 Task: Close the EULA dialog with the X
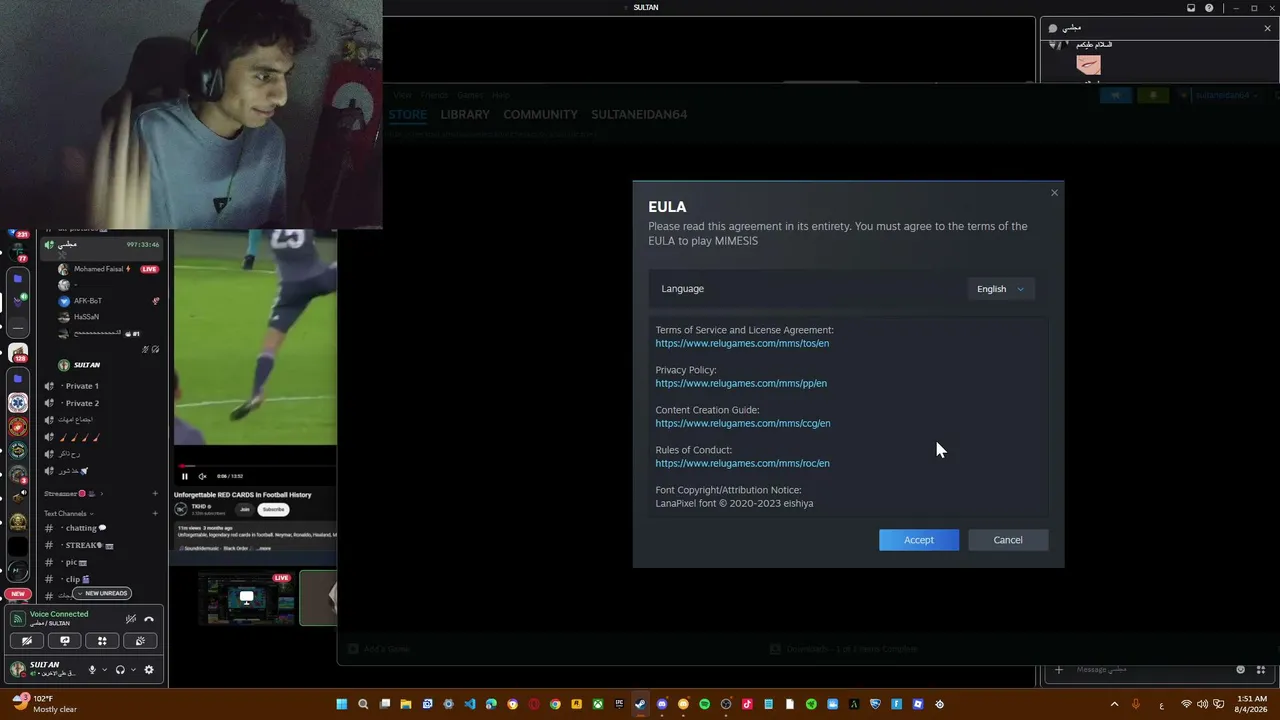1054,193
